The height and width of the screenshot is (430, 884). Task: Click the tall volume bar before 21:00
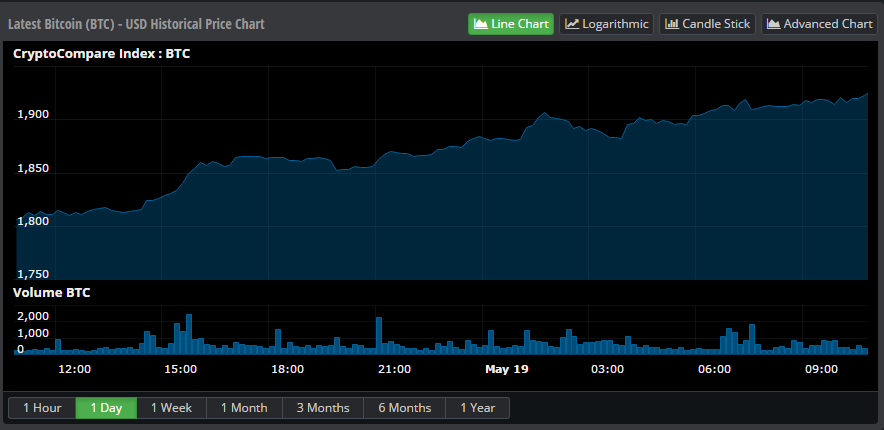coord(379,335)
